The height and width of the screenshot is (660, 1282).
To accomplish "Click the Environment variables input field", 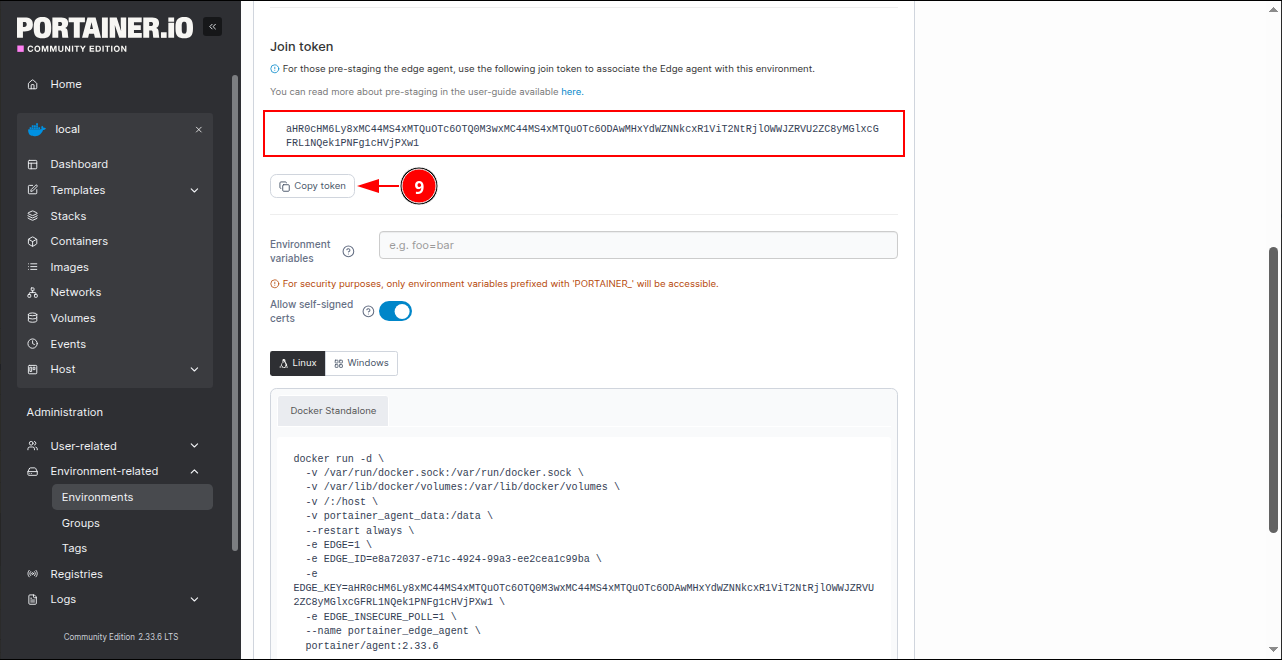I will (x=637, y=245).
